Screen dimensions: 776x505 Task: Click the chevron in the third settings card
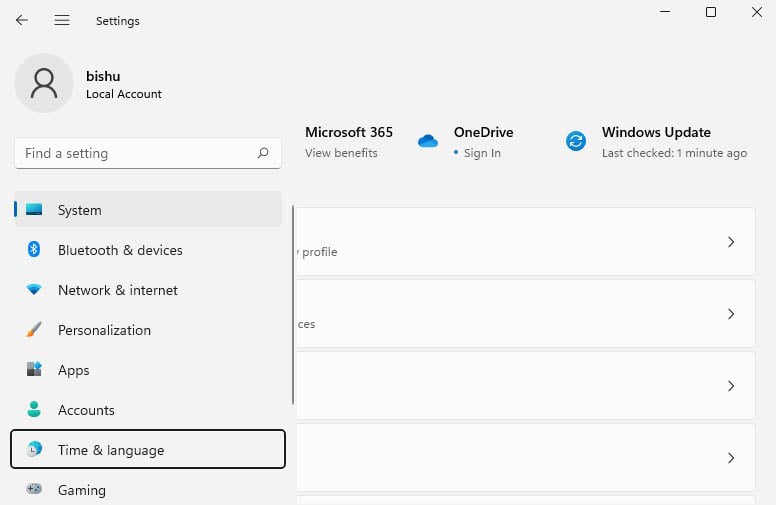coord(731,386)
